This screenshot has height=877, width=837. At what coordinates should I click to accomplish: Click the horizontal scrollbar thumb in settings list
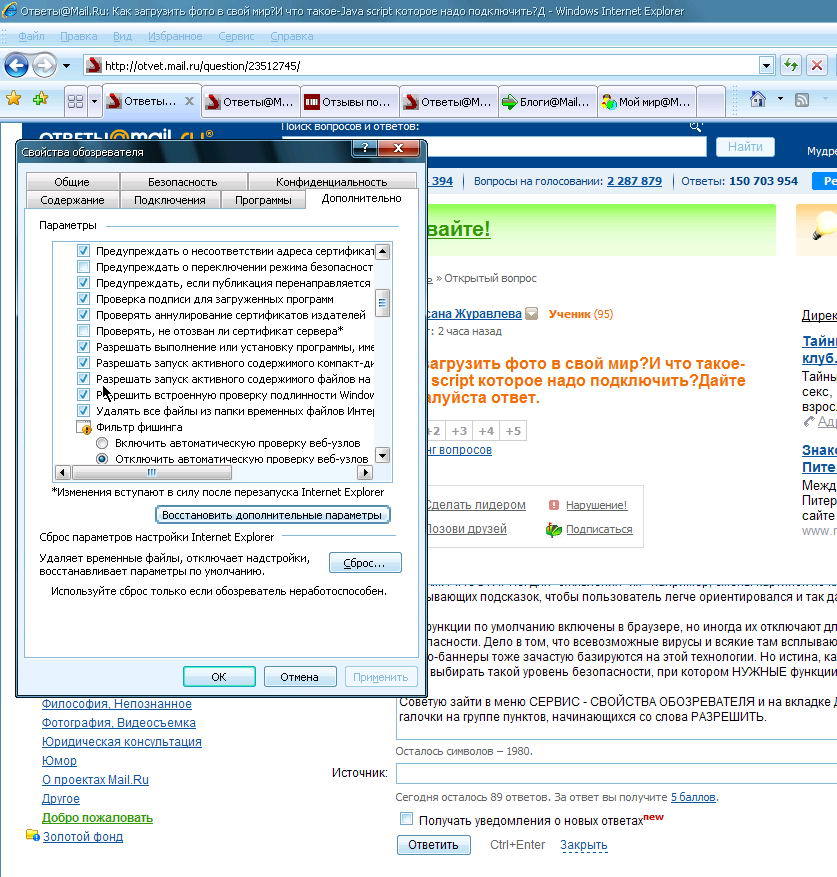152,473
